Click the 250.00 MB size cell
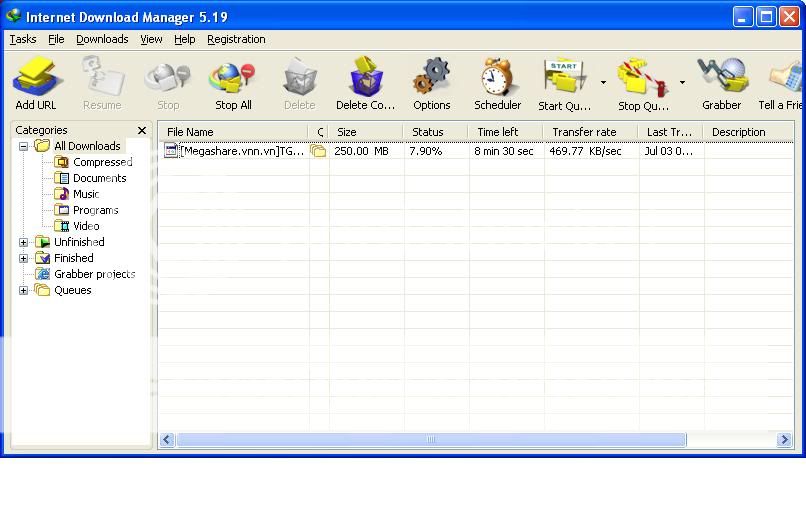Viewport: 806px width, 512px height. pyautogui.click(x=361, y=151)
